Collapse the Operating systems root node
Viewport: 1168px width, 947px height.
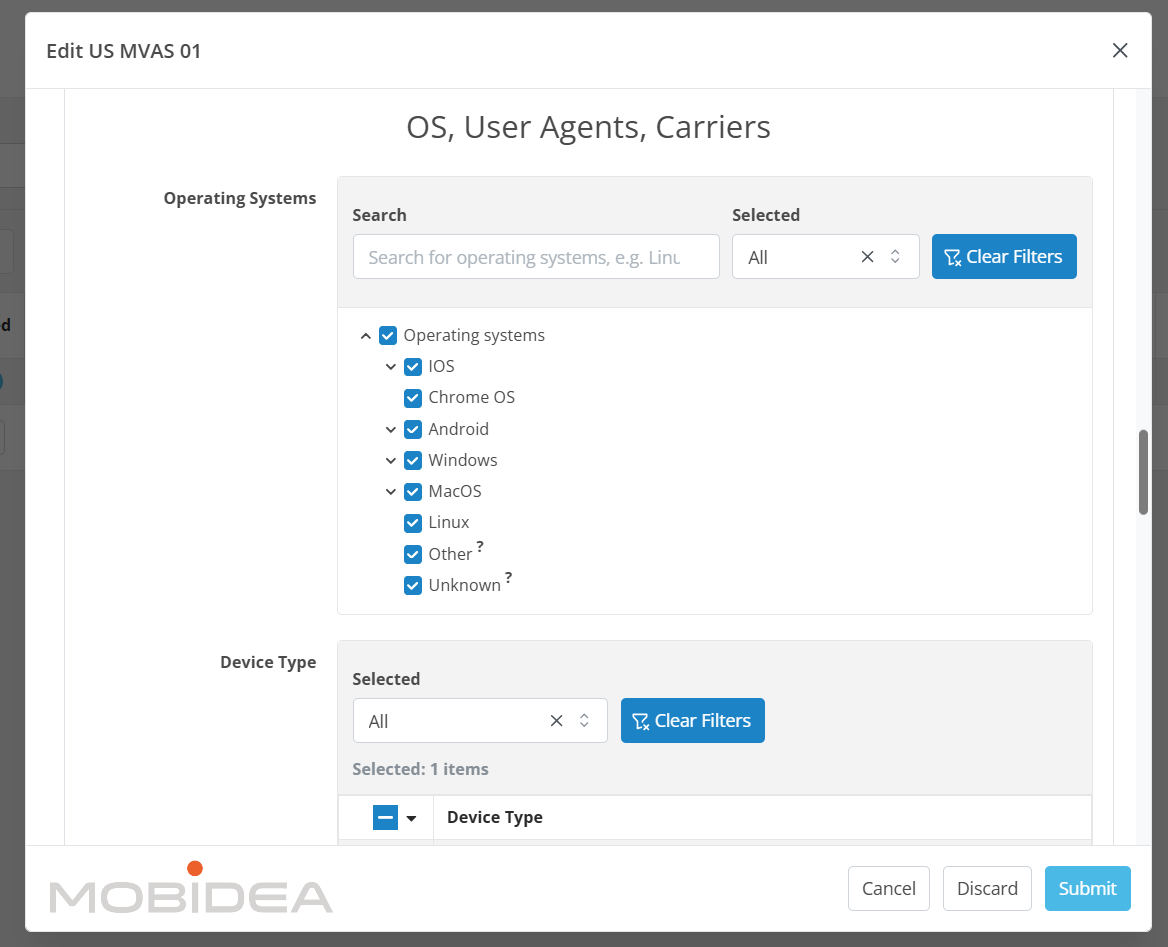(x=366, y=336)
